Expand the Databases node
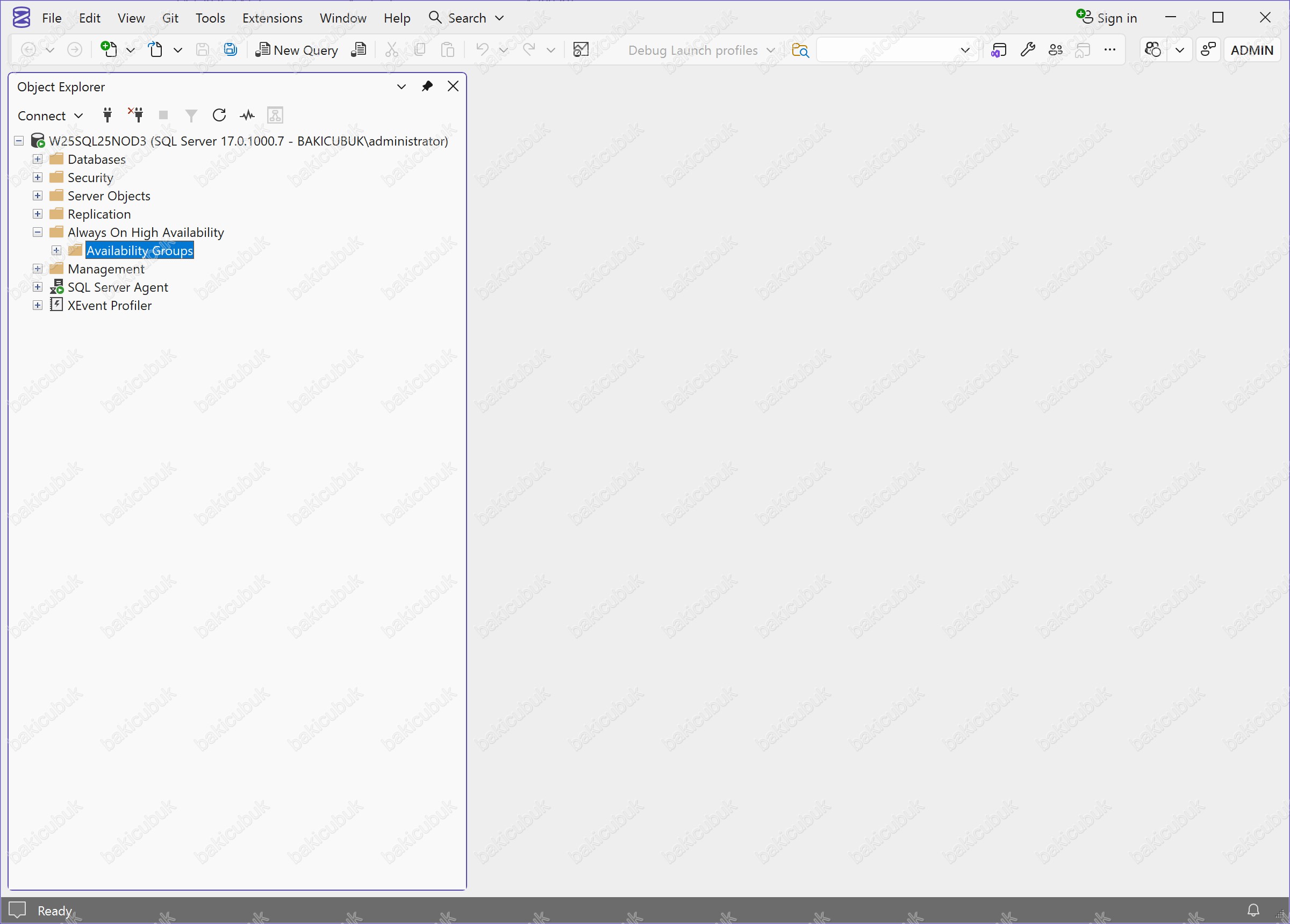The width and height of the screenshot is (1290, 924). [38, 159]
